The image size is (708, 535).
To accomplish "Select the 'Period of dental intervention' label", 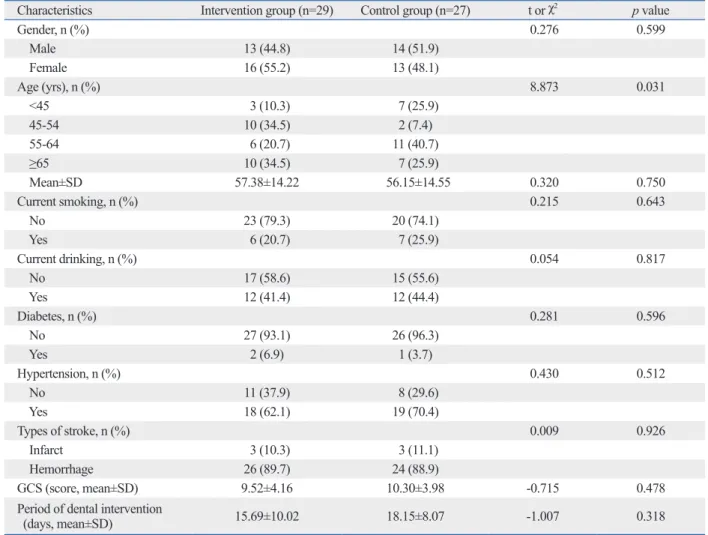I will 89,509.
